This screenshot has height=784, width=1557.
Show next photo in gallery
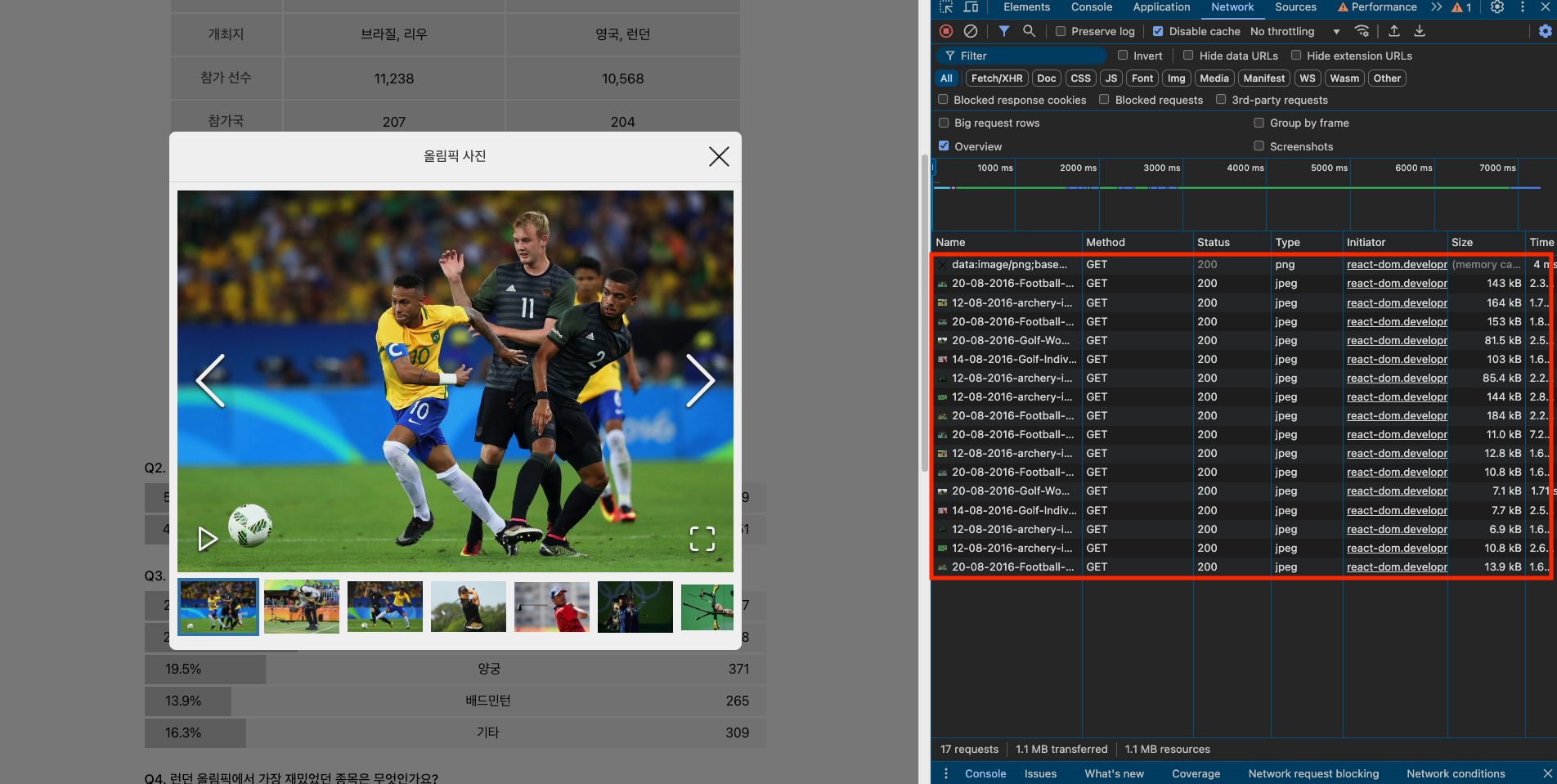[x=700, y=380]
